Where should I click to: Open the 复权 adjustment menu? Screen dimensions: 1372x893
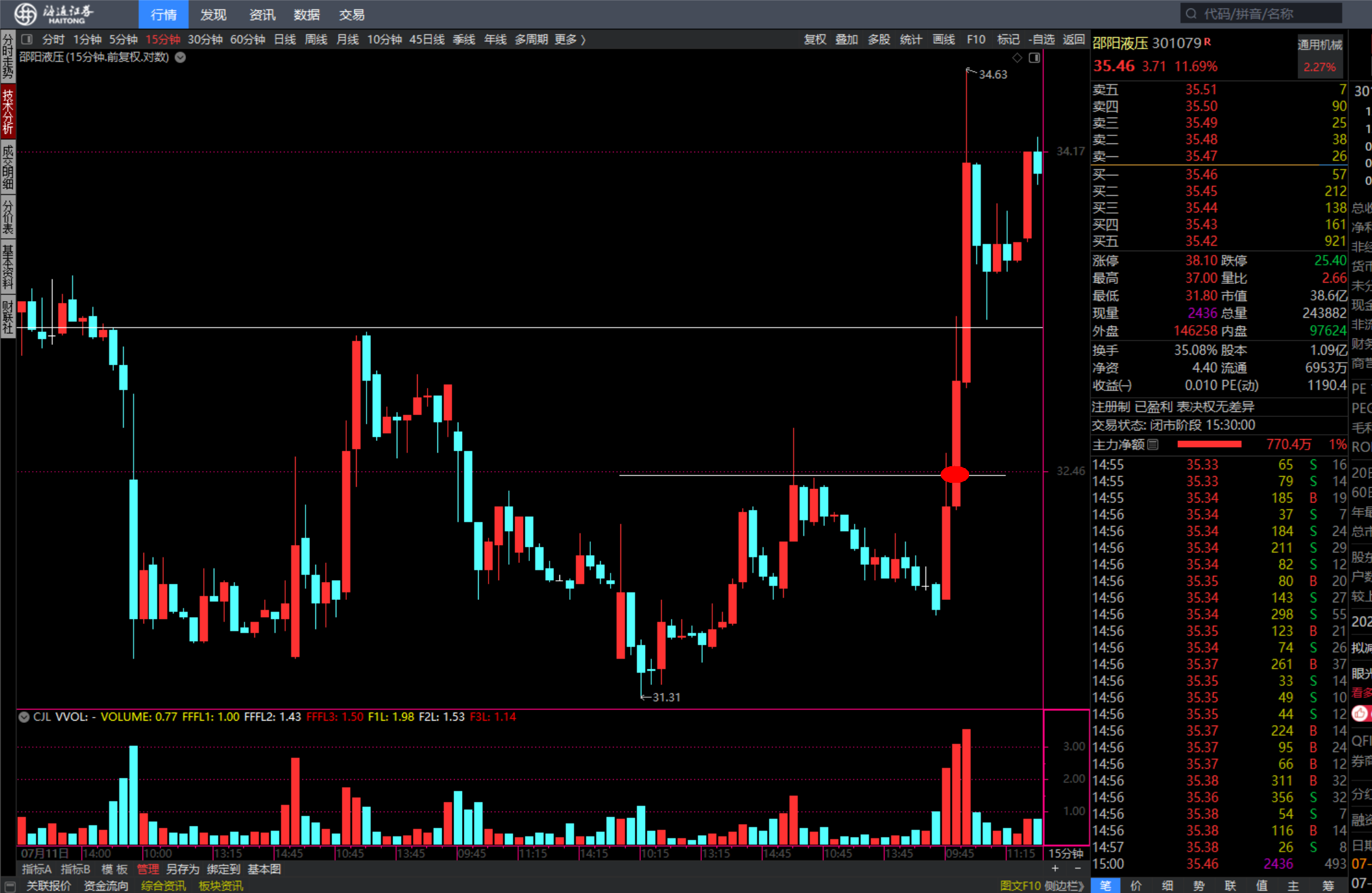pos(814,39)
